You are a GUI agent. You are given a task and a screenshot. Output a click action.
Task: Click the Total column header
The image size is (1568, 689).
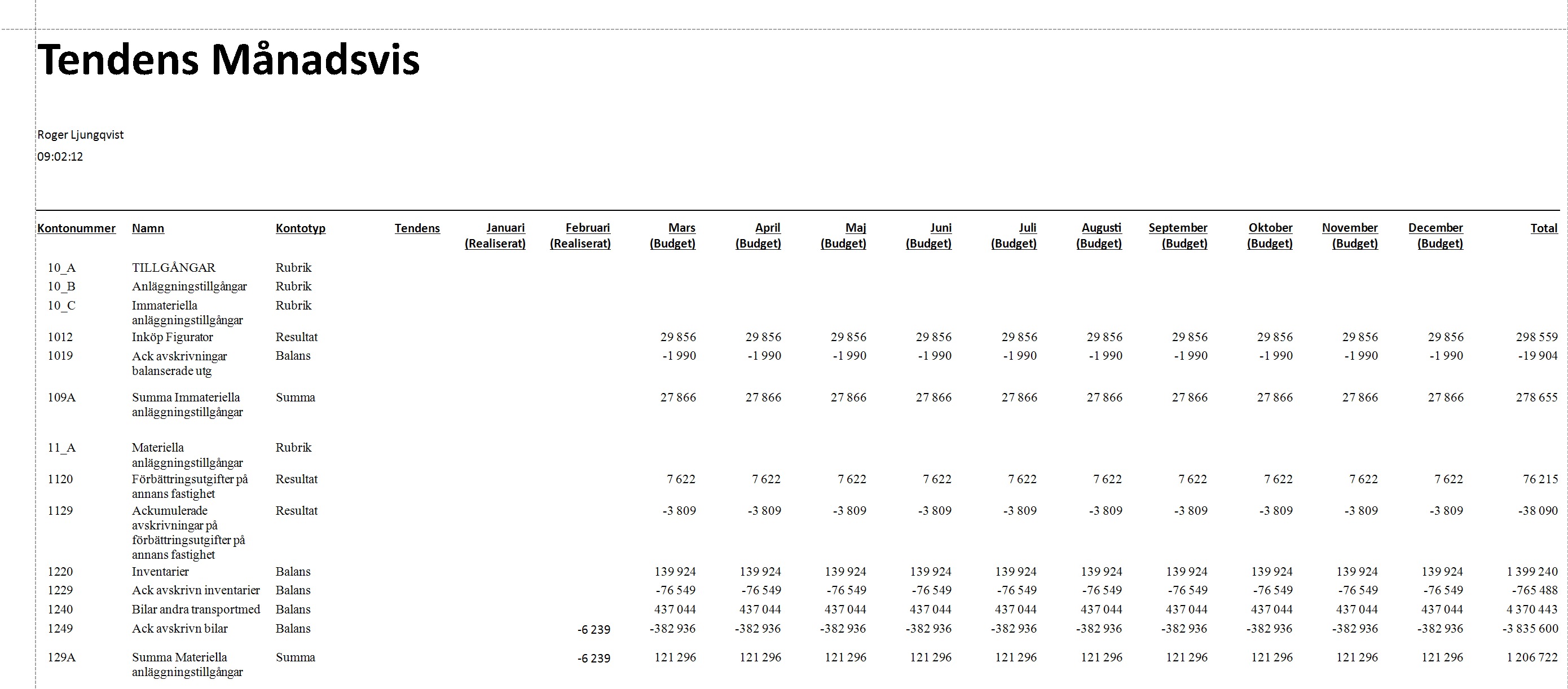click(x=1544, y=228)
